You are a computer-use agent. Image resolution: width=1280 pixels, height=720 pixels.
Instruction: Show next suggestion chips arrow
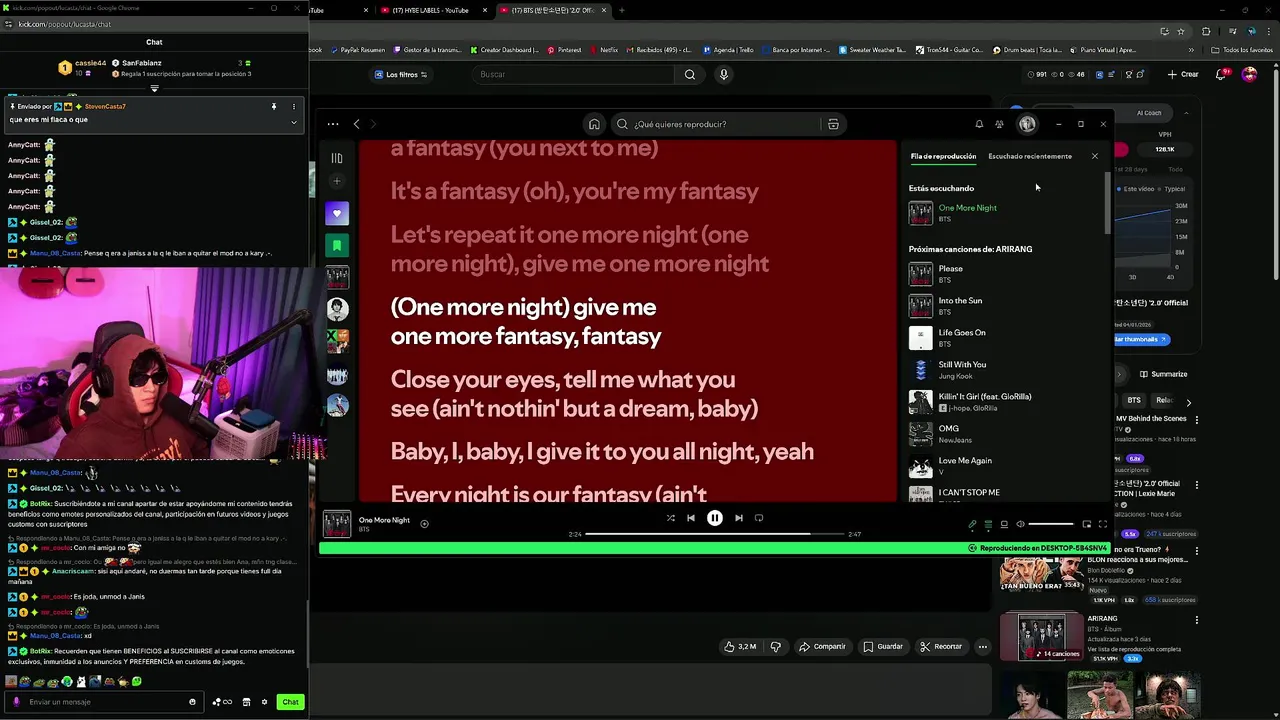(1188, 402)
